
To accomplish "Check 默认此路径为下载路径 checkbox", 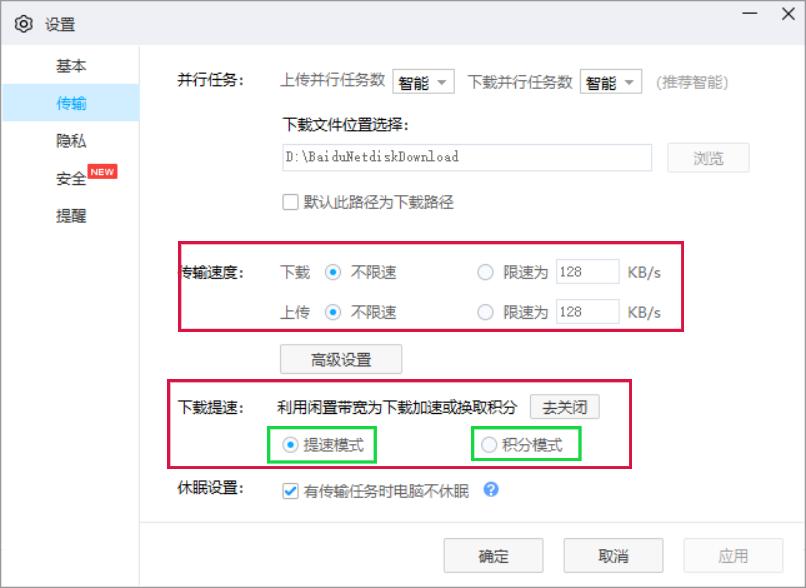I will pos(289,203).
